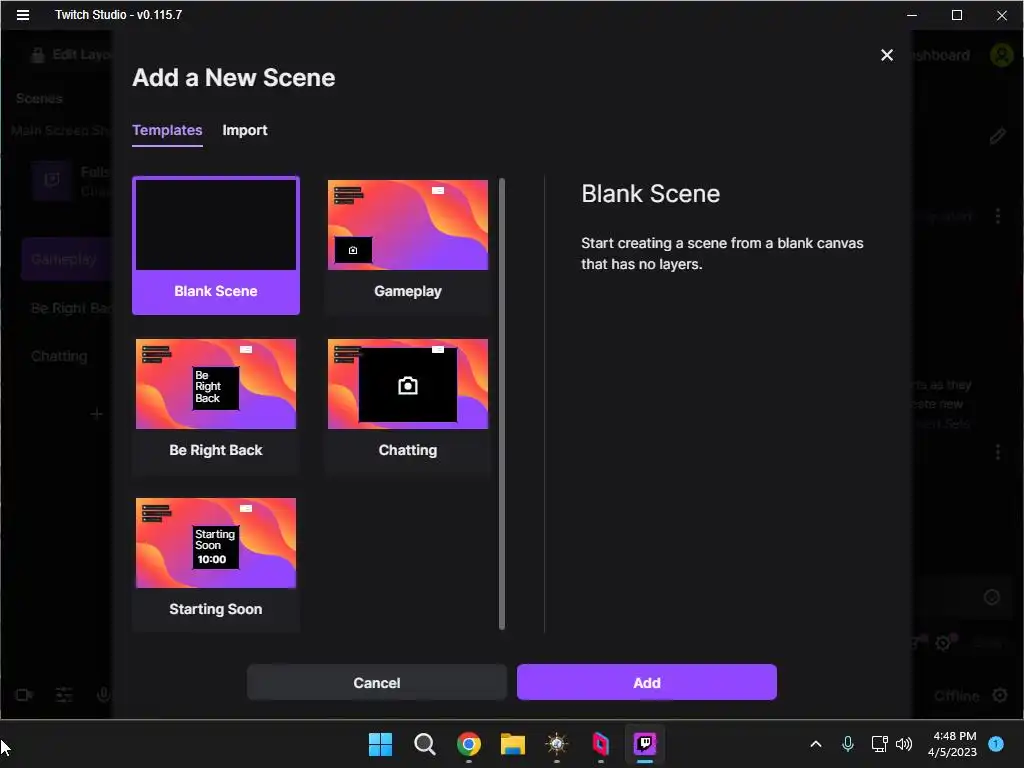The height and width of the screenshot is (768, 1024).
Task: Click the dimmed pencil edit icon
Action: tap(997, 136)
